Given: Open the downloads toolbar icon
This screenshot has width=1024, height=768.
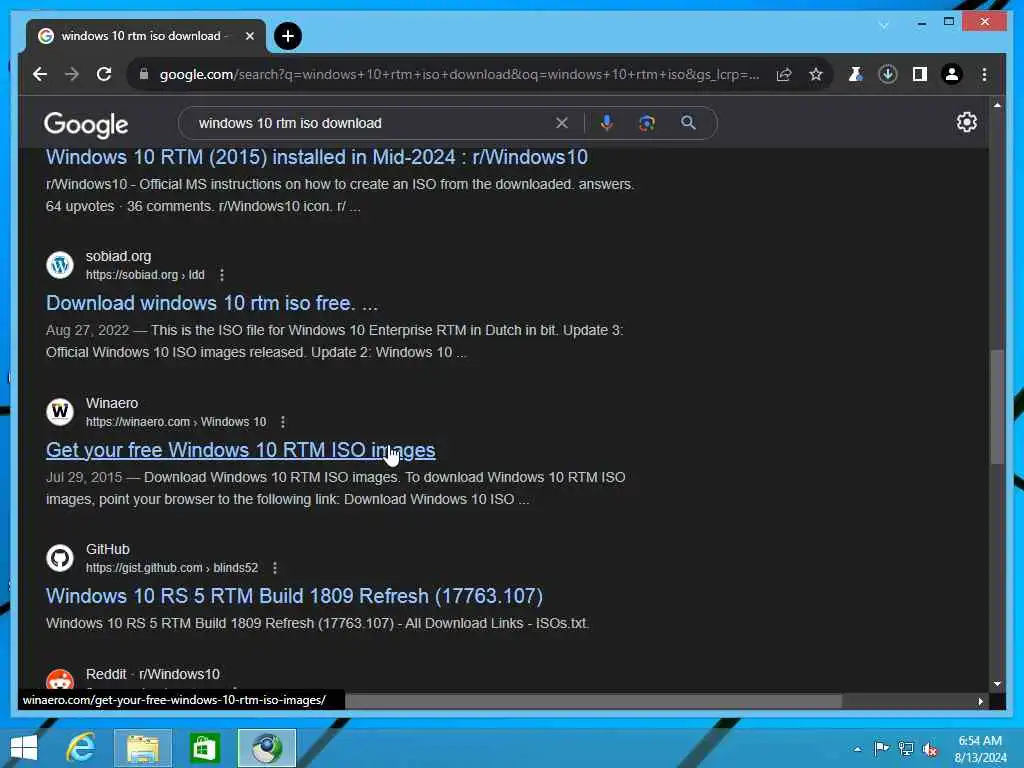Looking at the screenshot, I should coord(888,74).
